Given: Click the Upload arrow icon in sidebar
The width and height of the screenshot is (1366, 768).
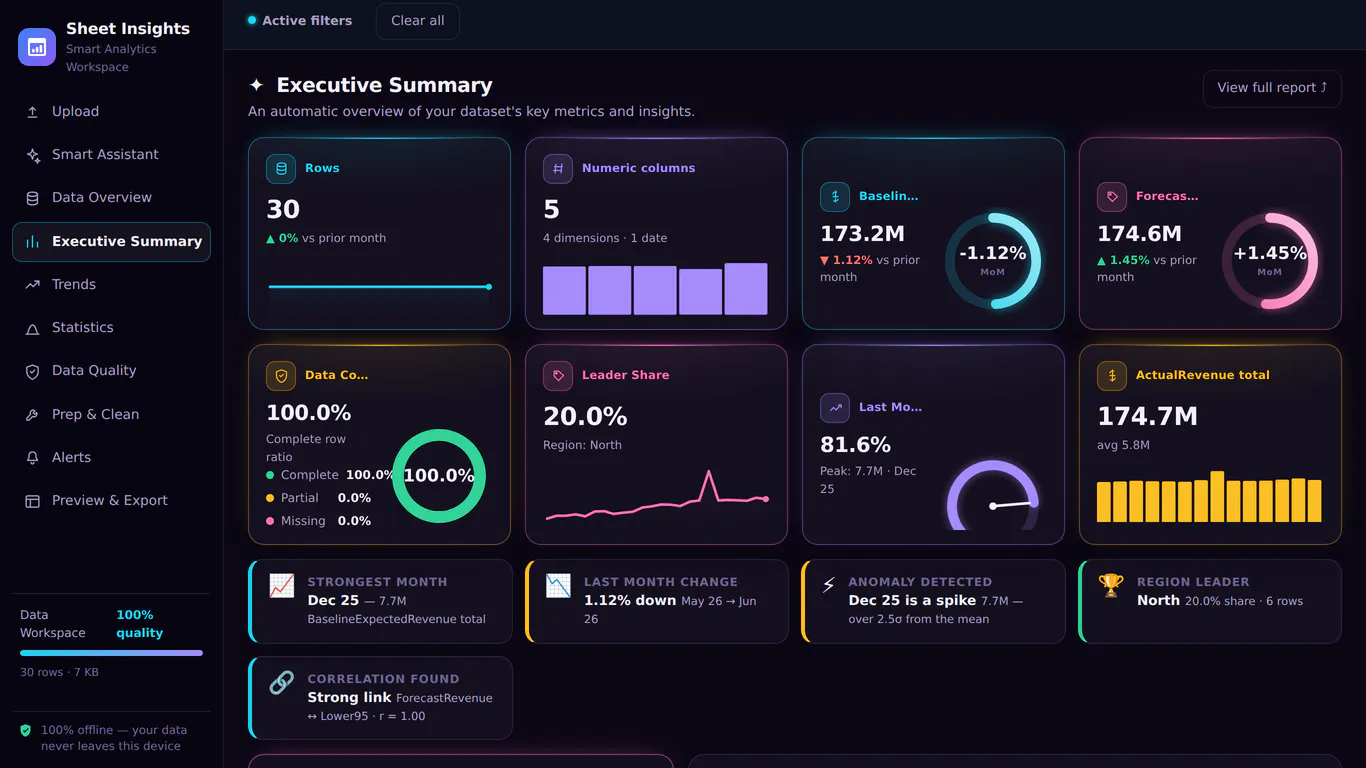Looking at the screenshot, I should 33,112.
